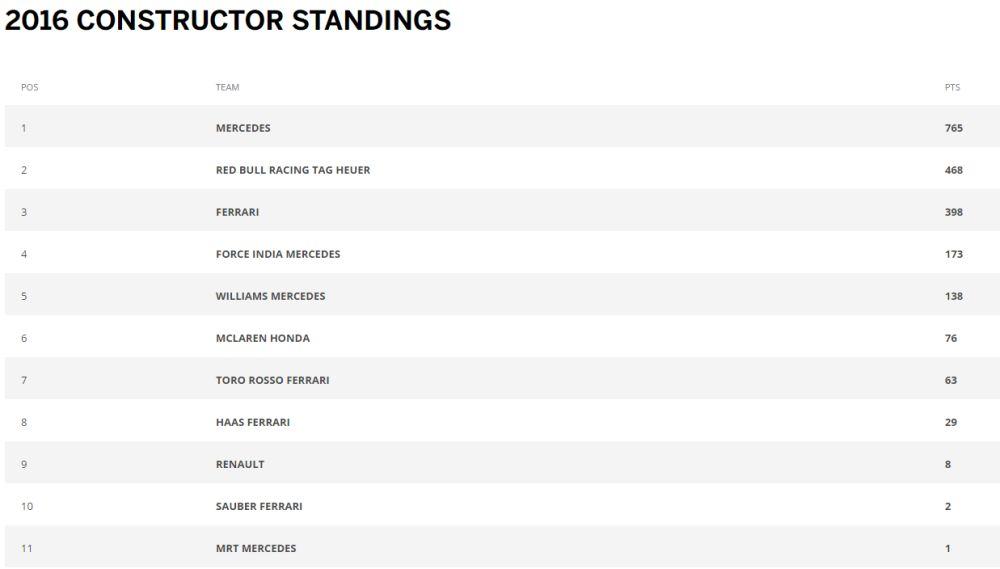Click the Force India Mercedes team link
The width and height of the screenshot is (1000, 569).
coord(278,254)
